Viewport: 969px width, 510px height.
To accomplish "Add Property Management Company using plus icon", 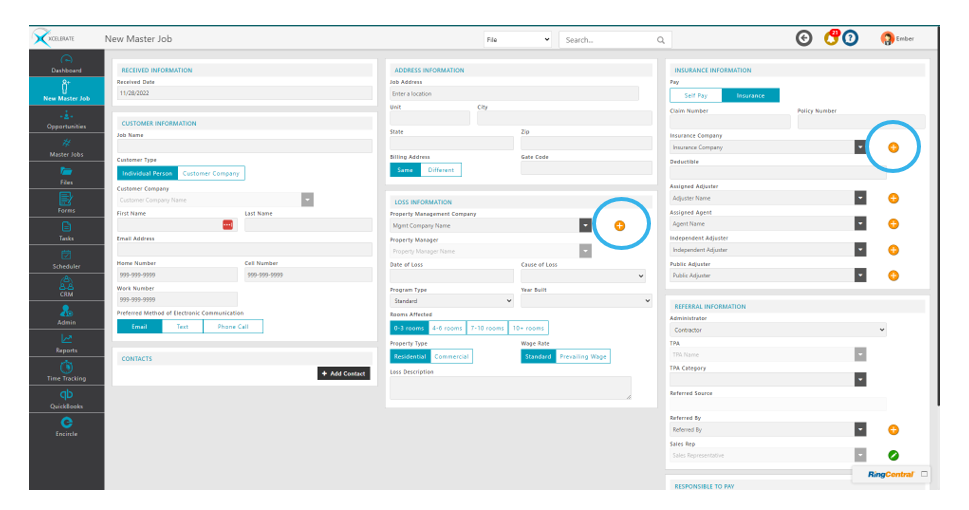I will point(619,226).
